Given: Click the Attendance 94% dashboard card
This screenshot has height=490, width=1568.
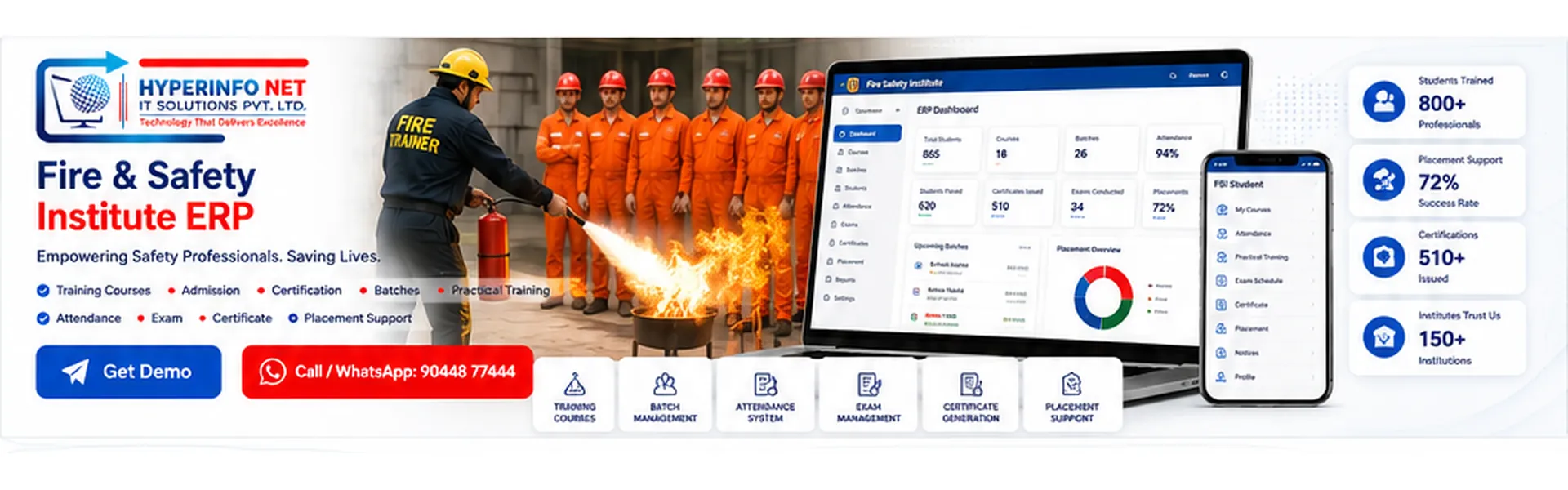Looking at the screenshot, I should tap(1184, 147).
